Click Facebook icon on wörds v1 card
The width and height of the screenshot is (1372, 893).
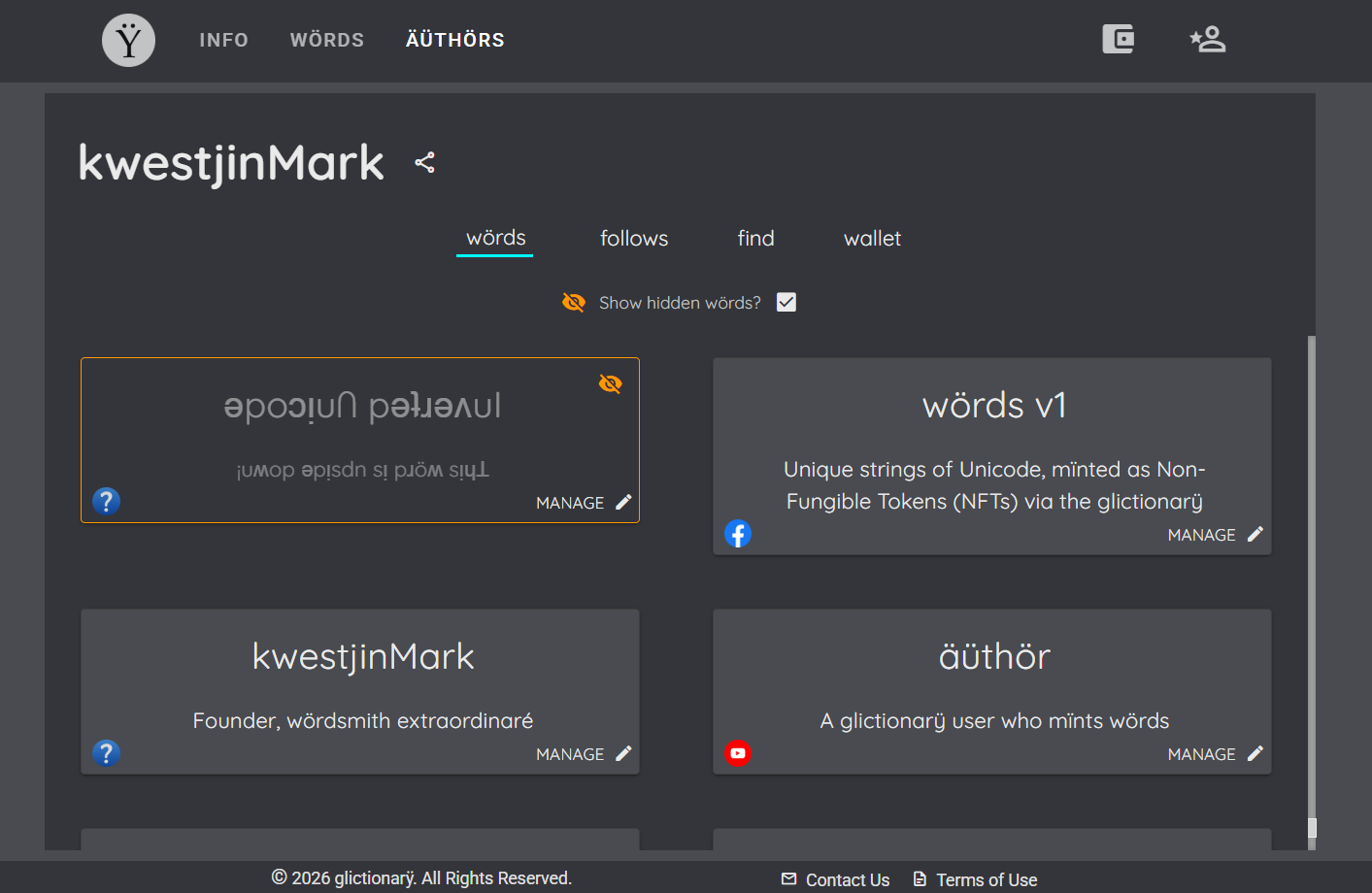click(738, 534)
